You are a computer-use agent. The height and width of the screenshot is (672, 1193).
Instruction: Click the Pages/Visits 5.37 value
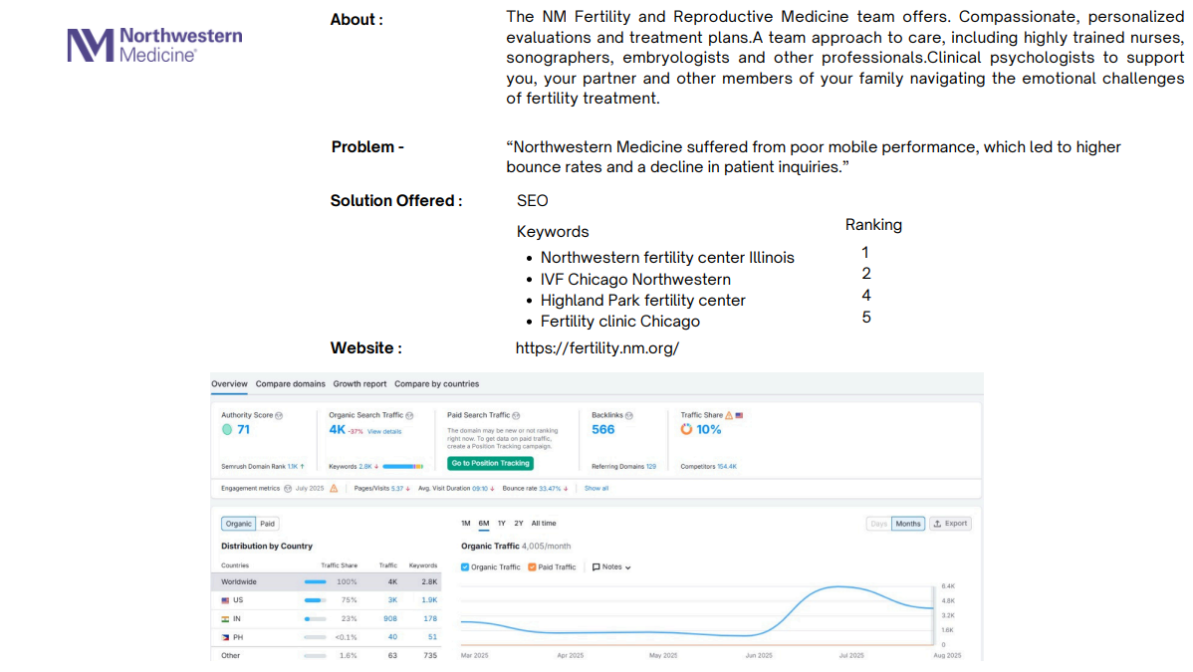point(397,489)
